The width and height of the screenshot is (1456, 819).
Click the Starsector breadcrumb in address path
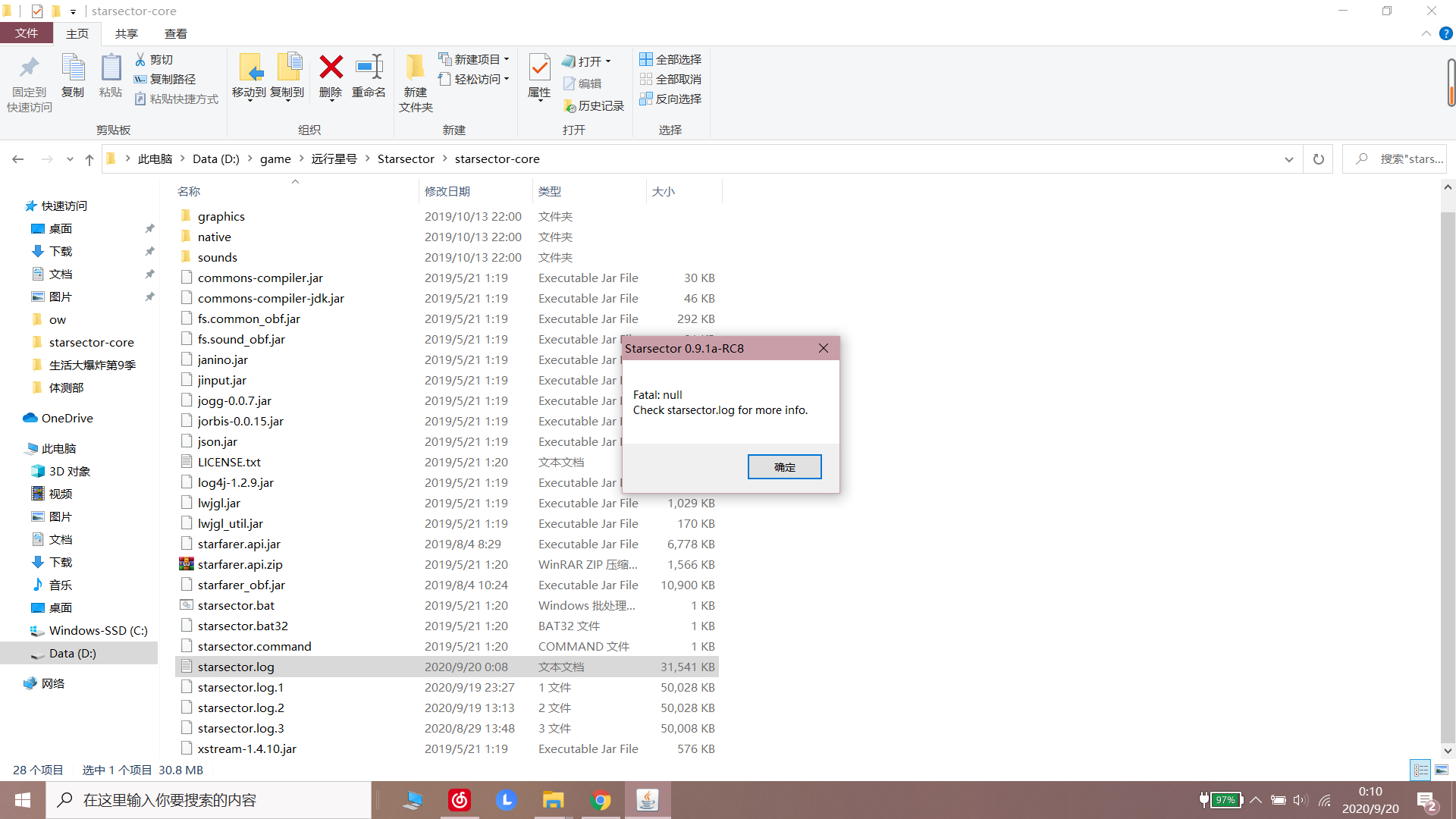(406, 159)
